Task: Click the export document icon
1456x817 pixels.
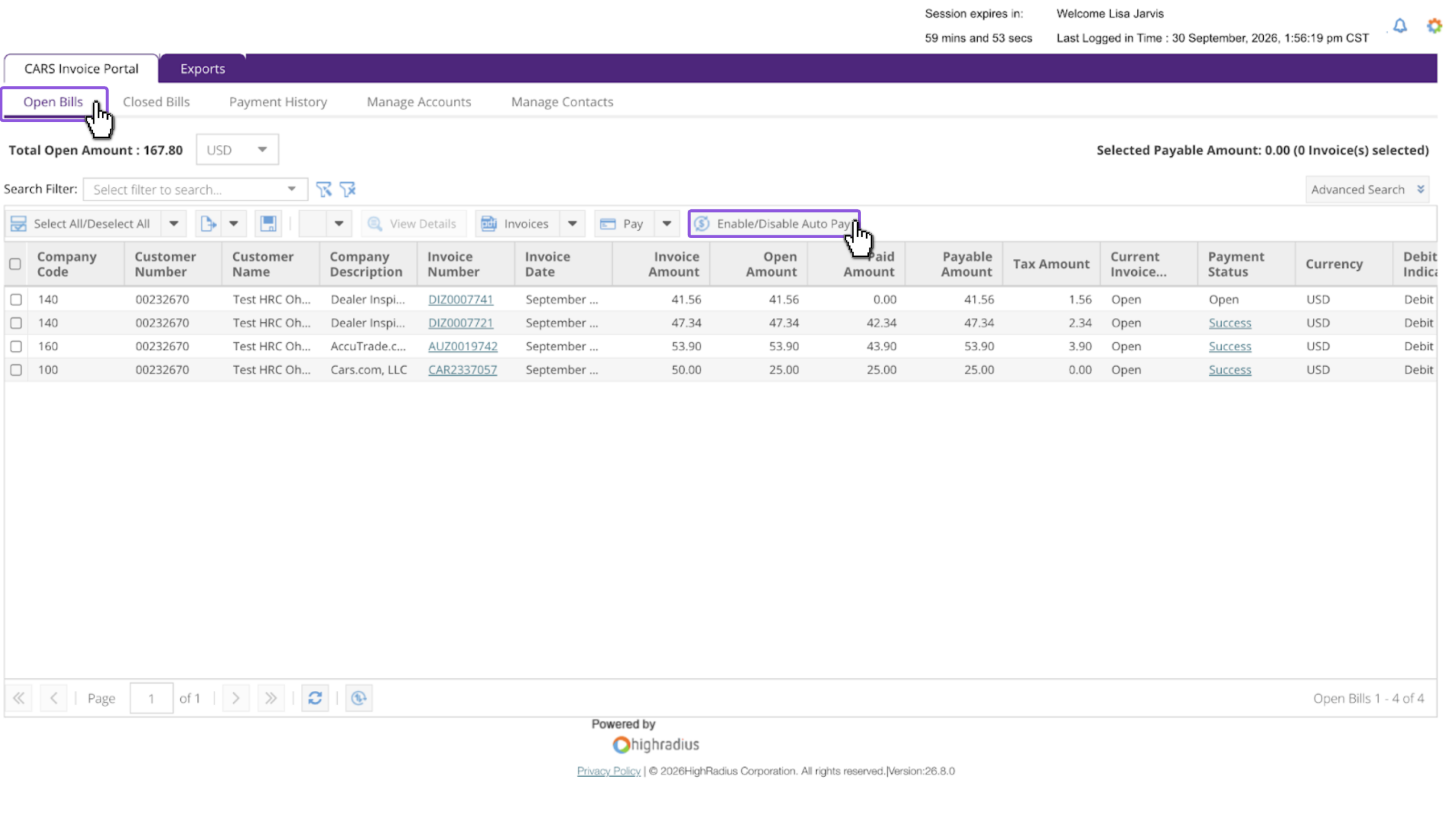Action: [x=208, y=223]
